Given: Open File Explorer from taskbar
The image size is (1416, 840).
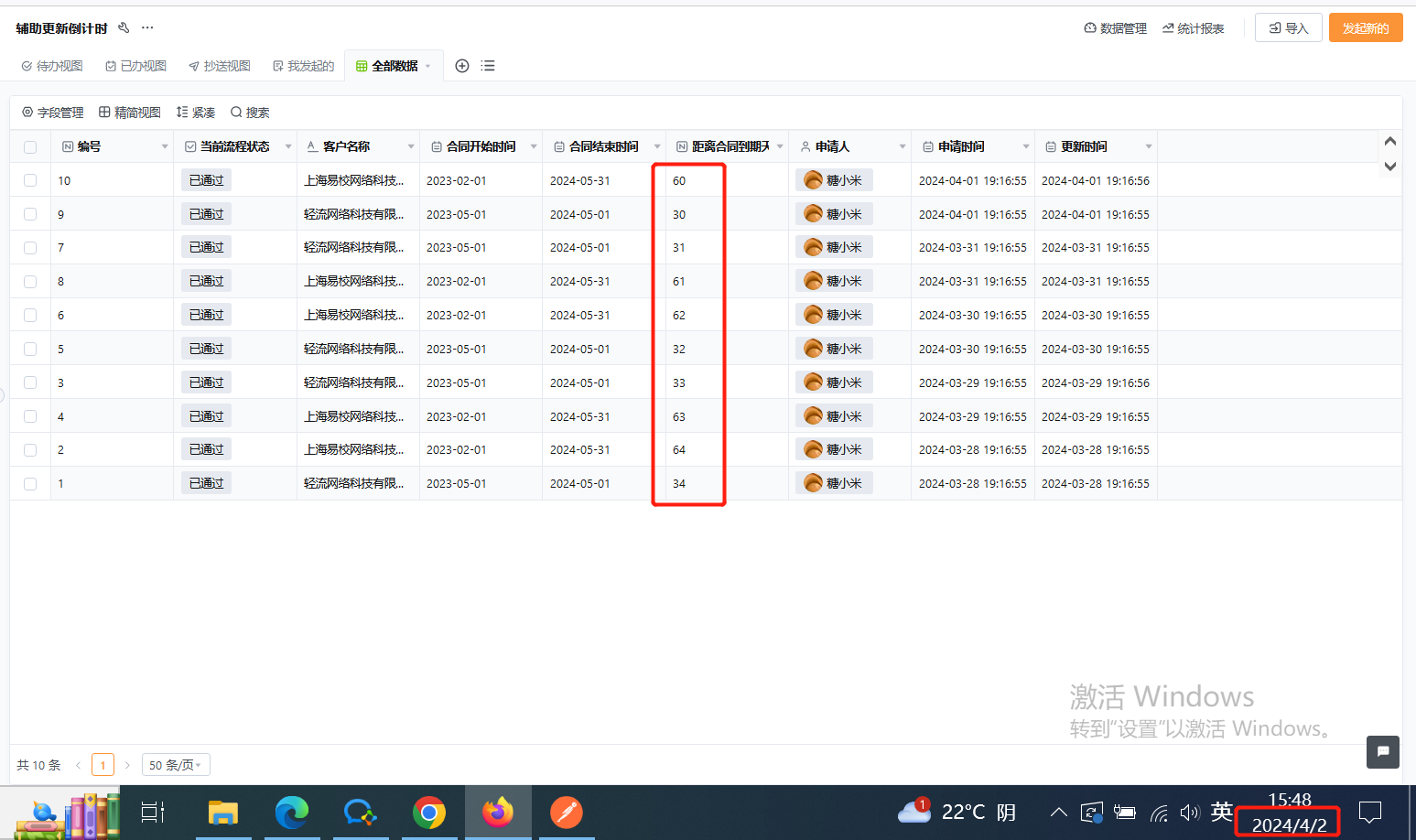Looking at the screenshot, I should [222, 812].
